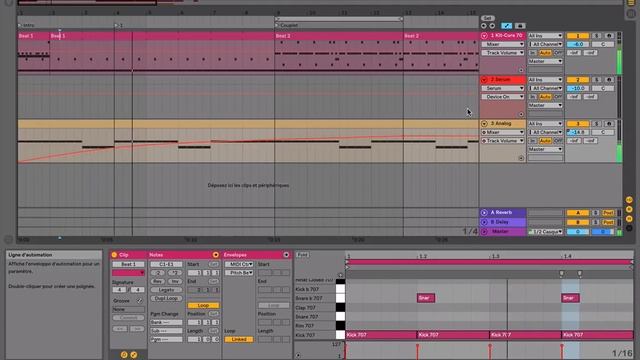
Task: Solo the Serum track
Action: [596, 80]
